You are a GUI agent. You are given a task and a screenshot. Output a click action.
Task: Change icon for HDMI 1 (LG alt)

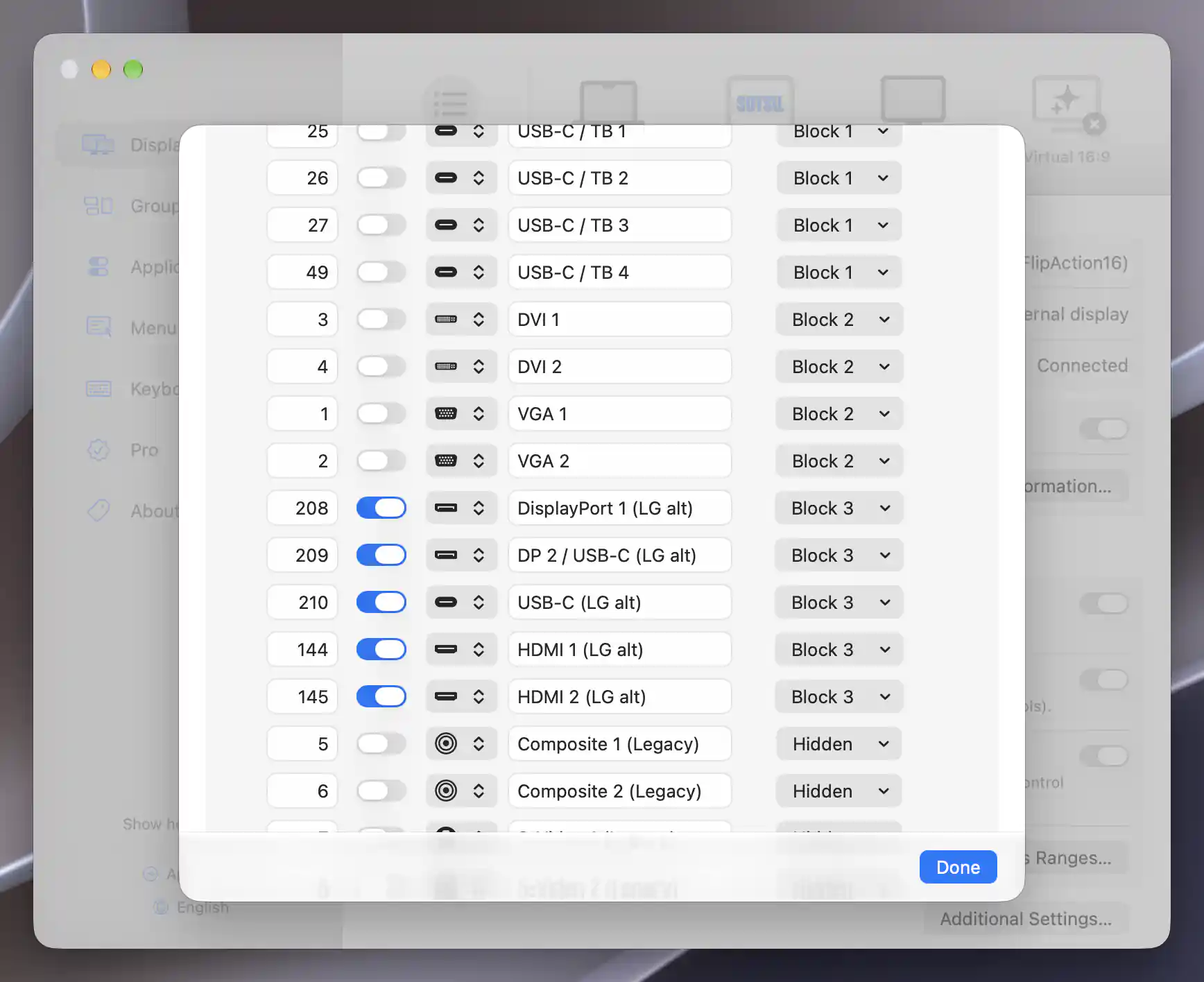[x=461, y=650]
